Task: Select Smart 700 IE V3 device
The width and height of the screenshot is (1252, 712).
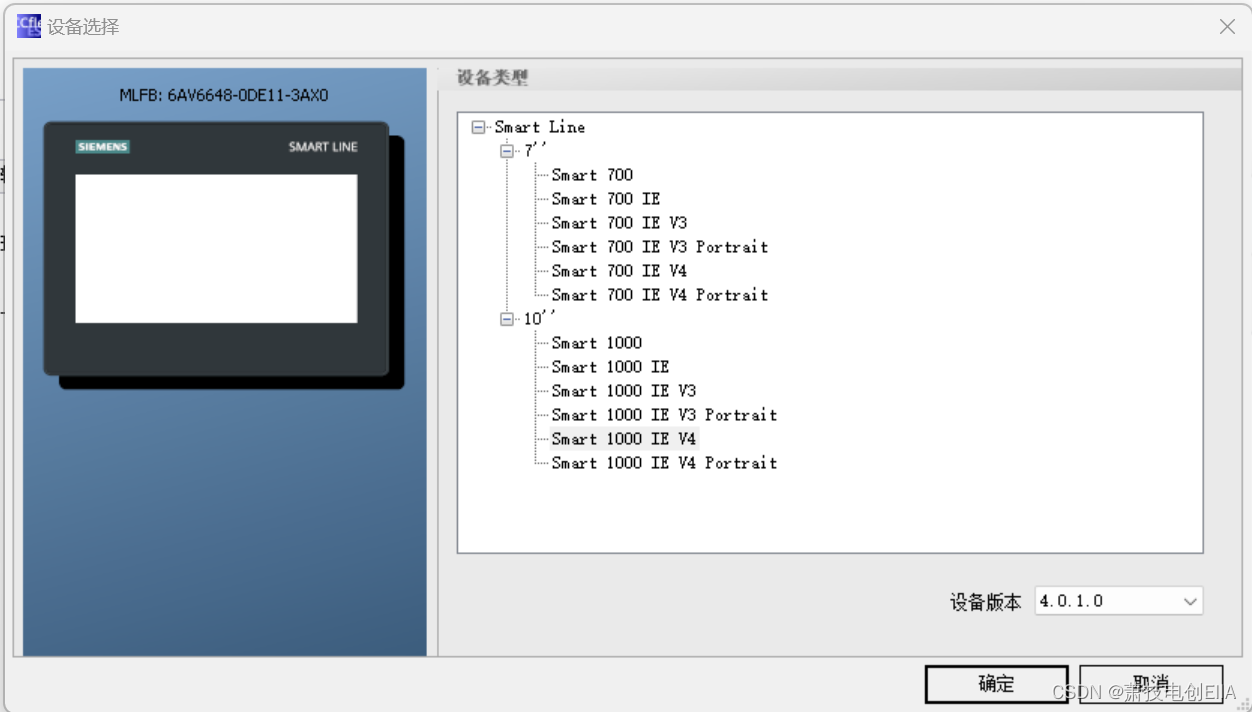Action: pyautogui.click(x=619, y=223)
